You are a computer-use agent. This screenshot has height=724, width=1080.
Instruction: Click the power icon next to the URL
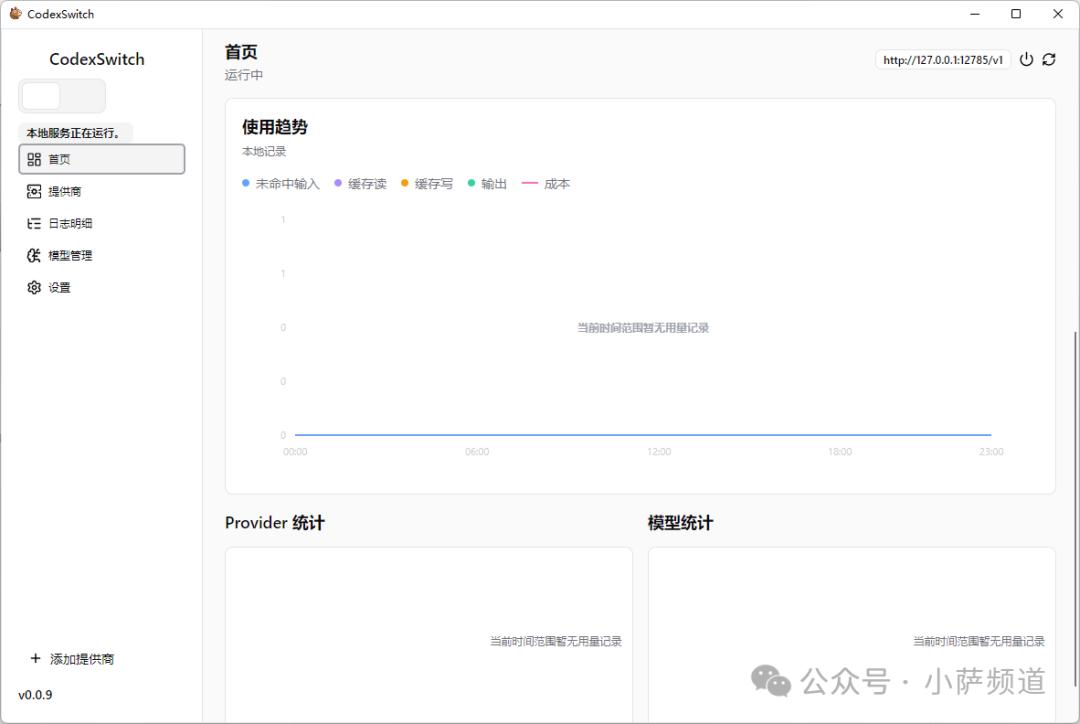point(1026,60)
